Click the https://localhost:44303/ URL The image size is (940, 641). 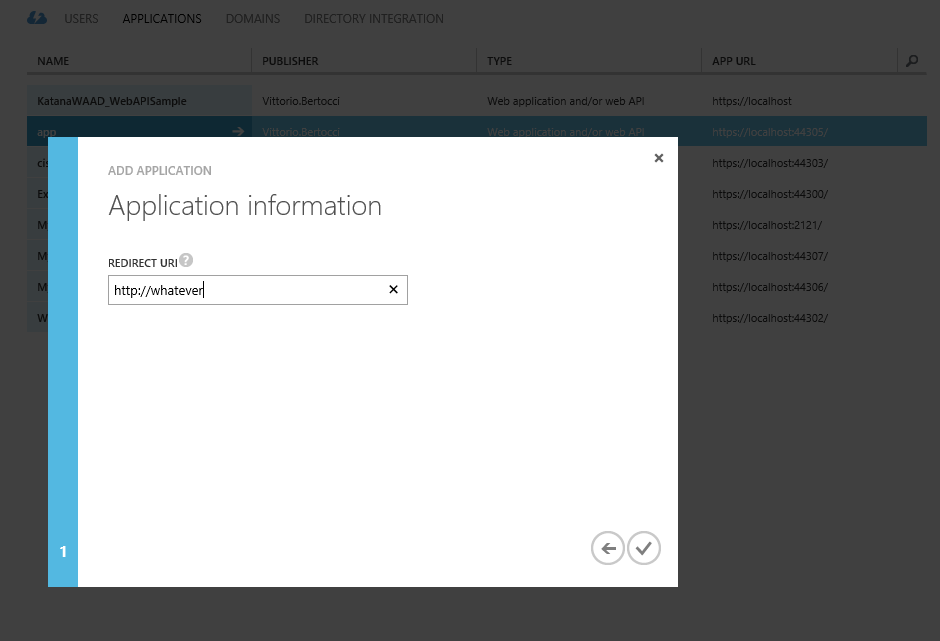click(770, 163)
